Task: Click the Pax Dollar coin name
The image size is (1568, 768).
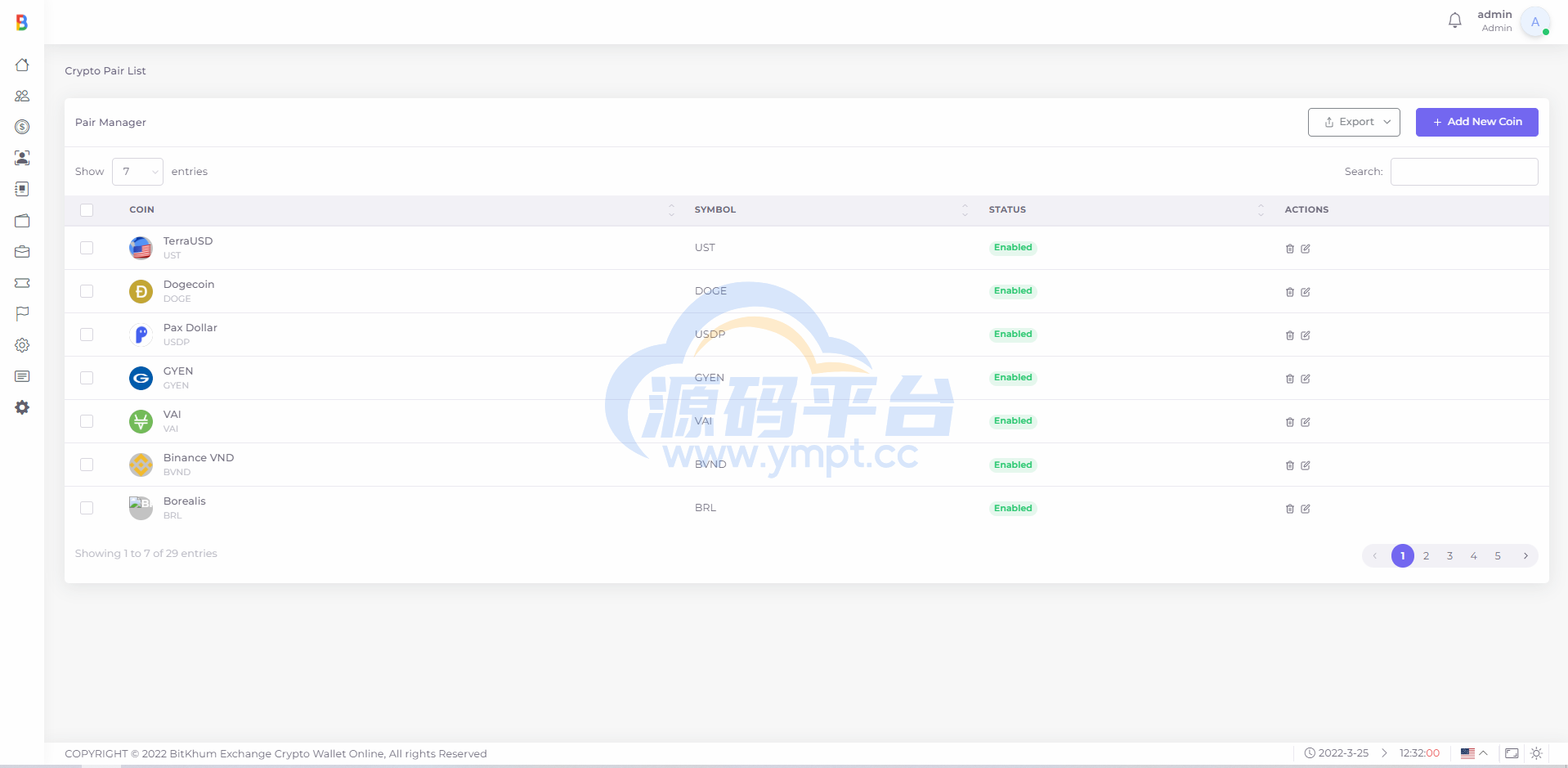Action: [x=190, y=328]
